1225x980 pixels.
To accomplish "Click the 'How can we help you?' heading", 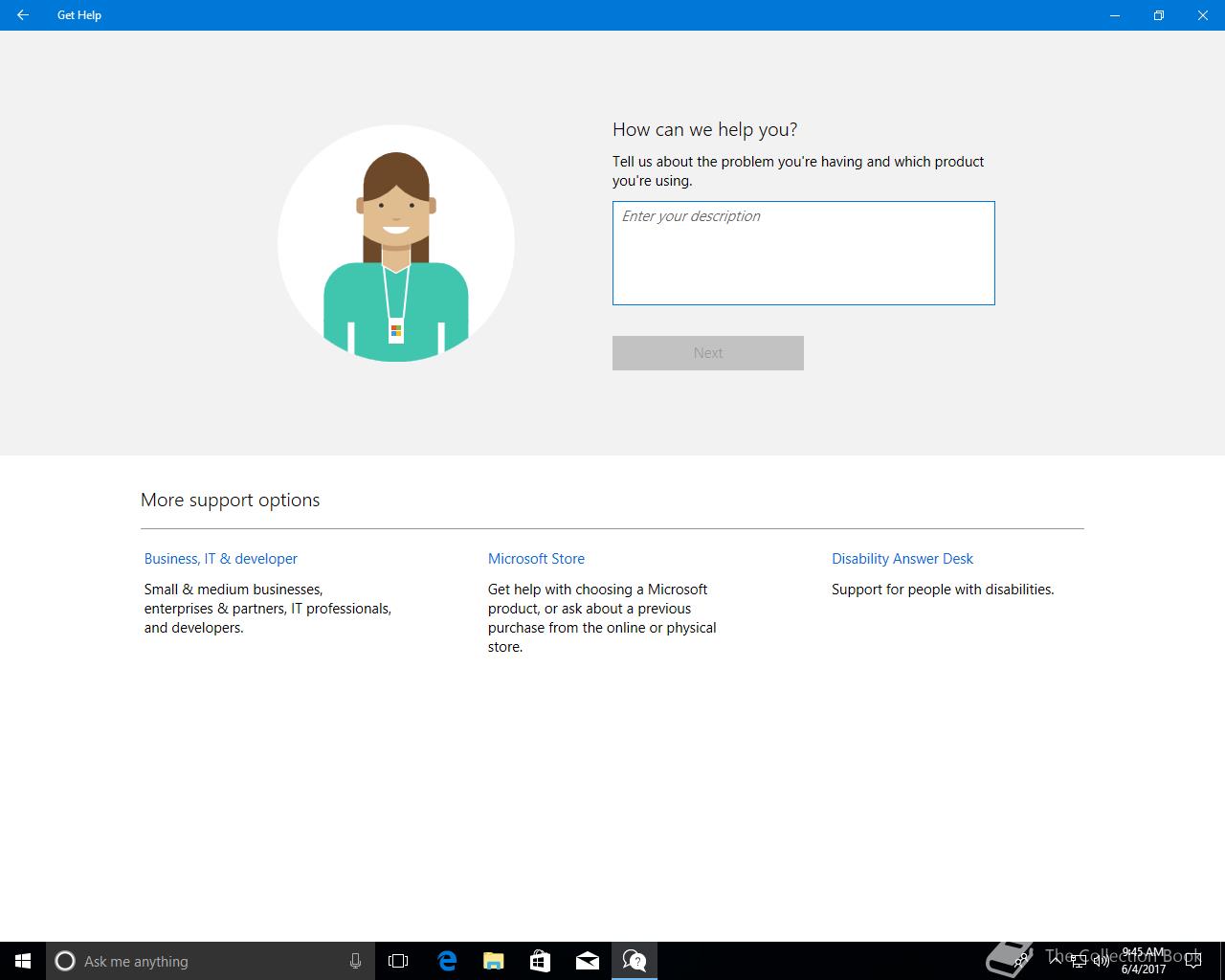I will tap(705, 129).
